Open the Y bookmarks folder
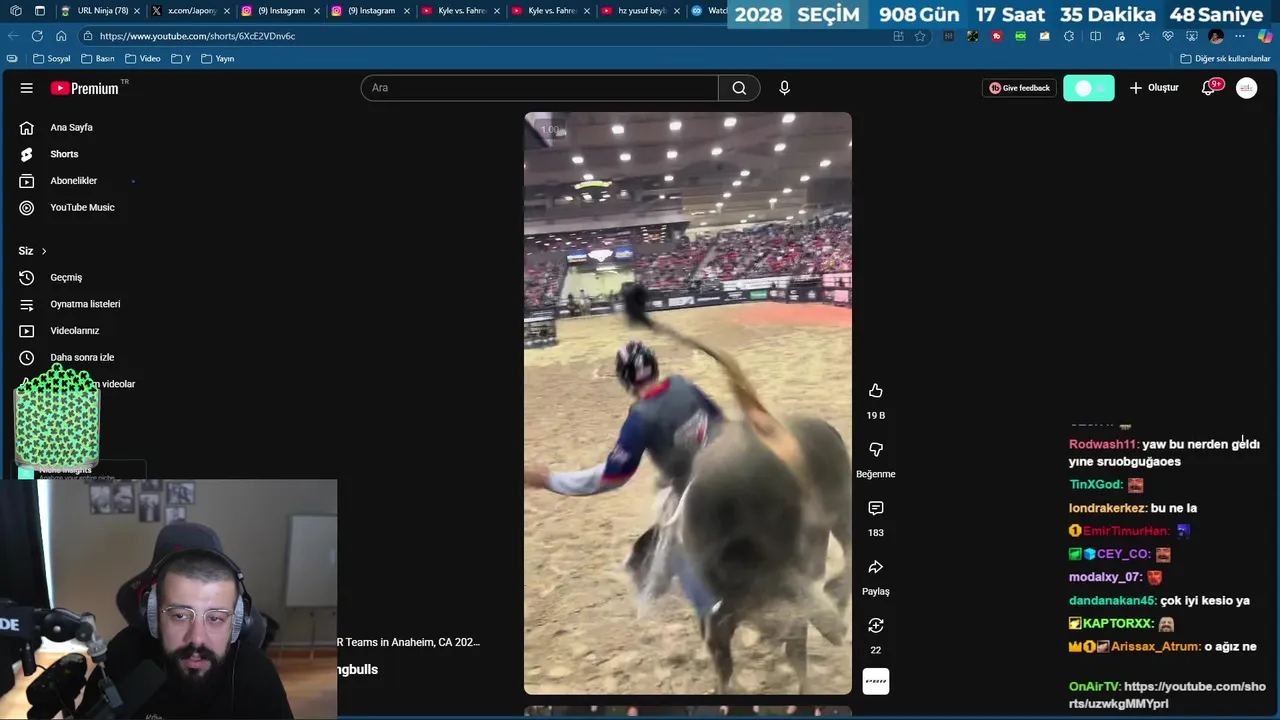This screenshot has width=1280, height=720. tap(181, 59)
